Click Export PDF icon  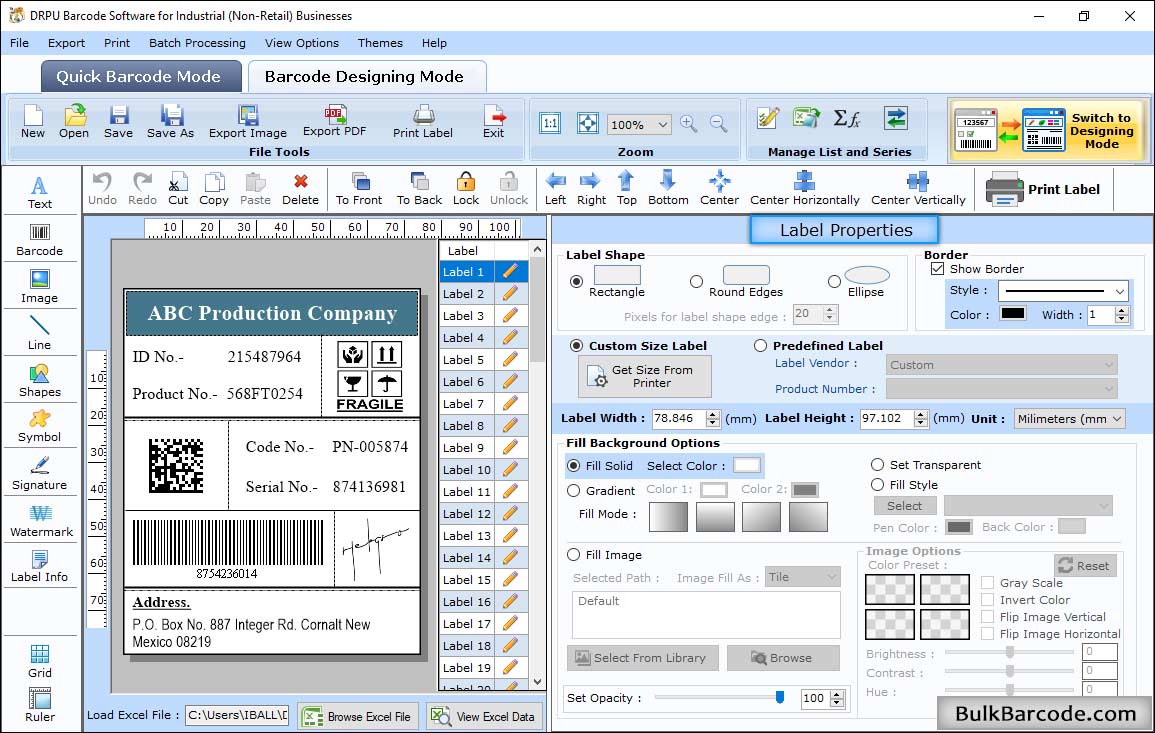(334, 122)
